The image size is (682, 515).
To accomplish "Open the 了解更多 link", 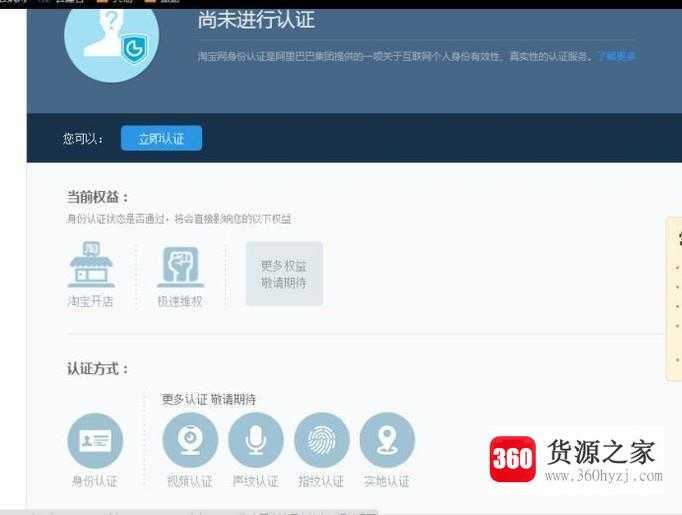I will pos(617,56).
